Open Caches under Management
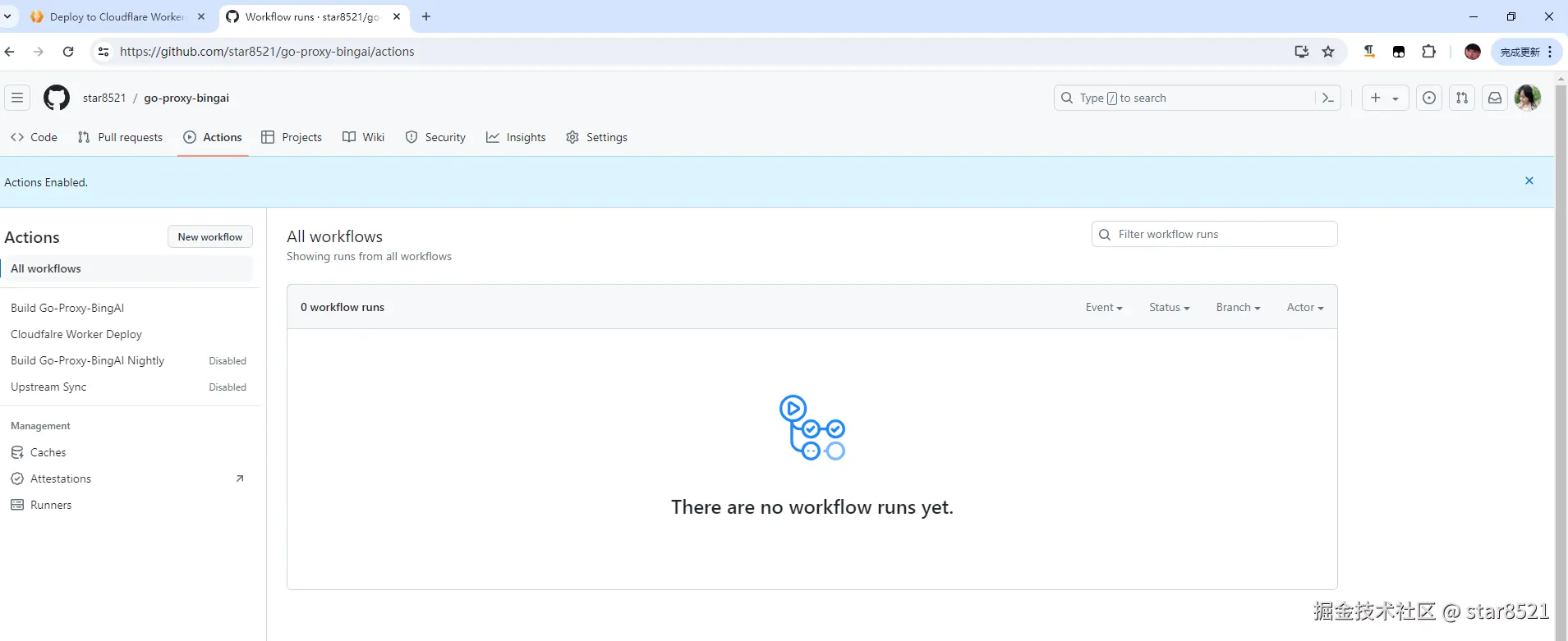 click(x=39, y=452)
